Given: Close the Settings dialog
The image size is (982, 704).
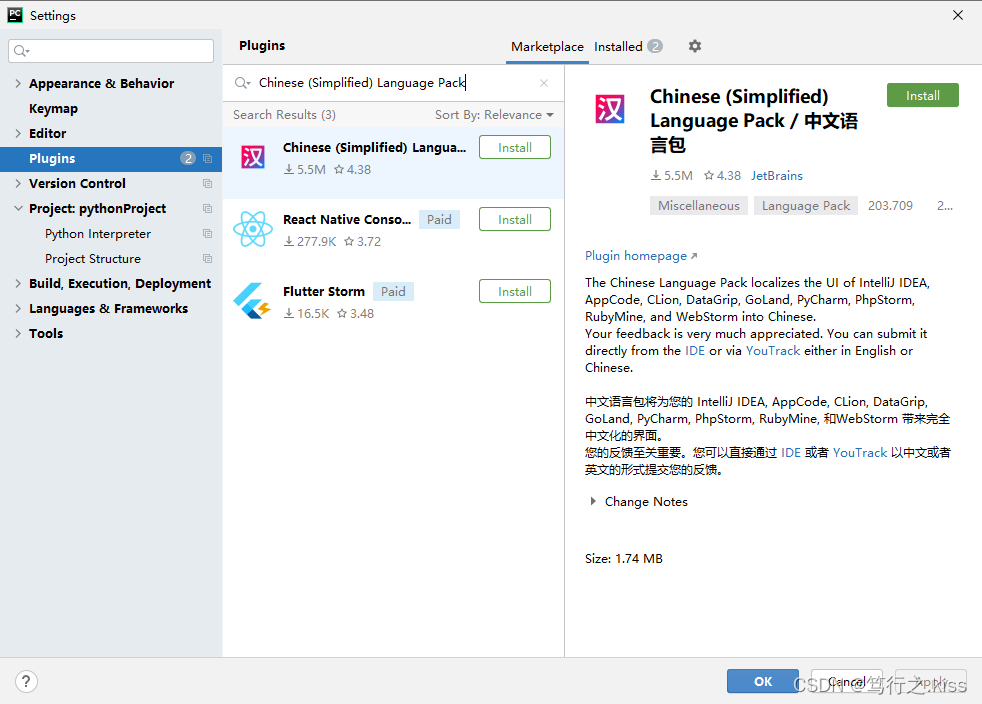Looking at the screenshot, I should click(x=958, y=15).
